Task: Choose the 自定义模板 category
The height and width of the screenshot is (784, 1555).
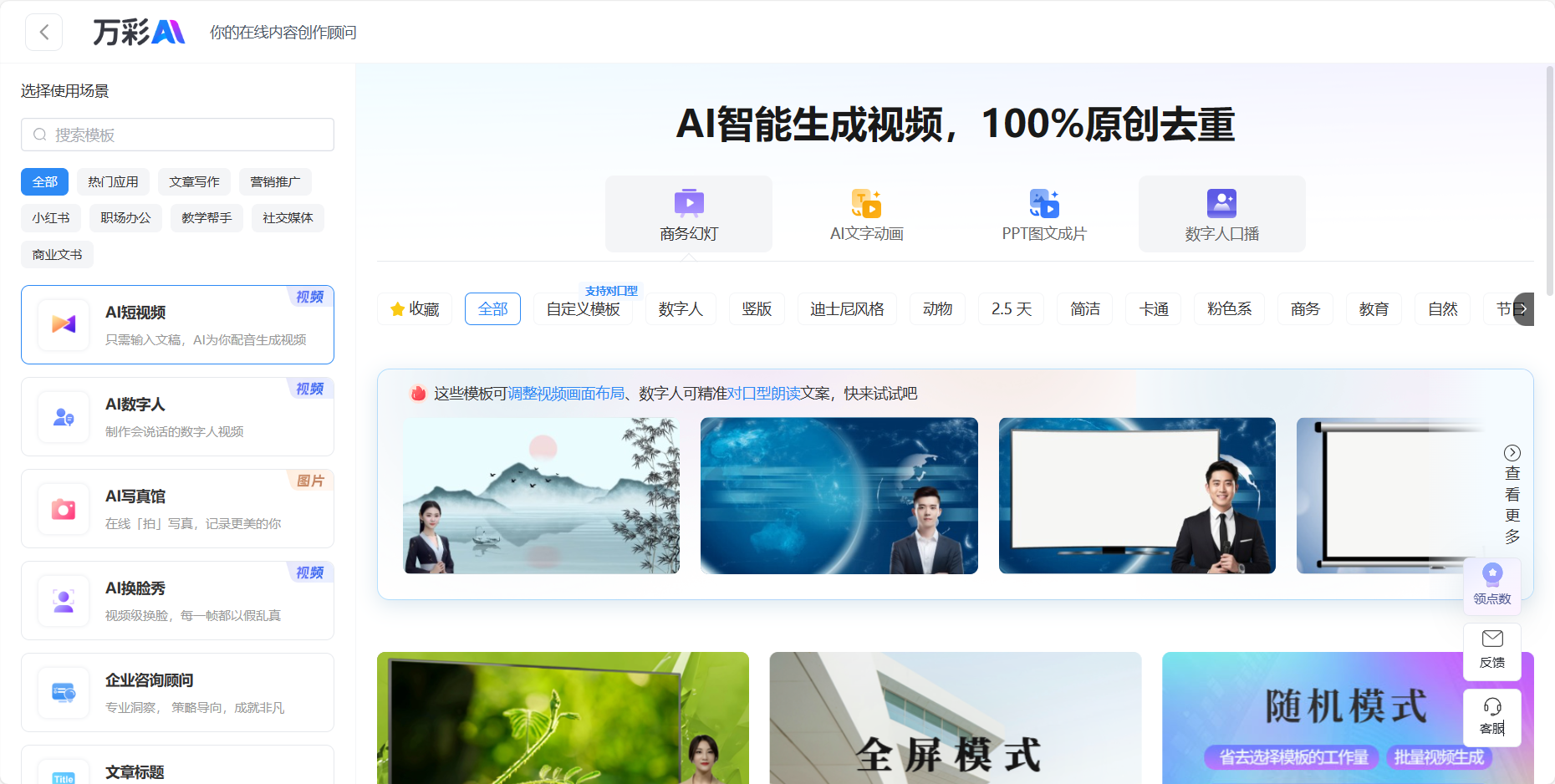Action: coord(584,309)
